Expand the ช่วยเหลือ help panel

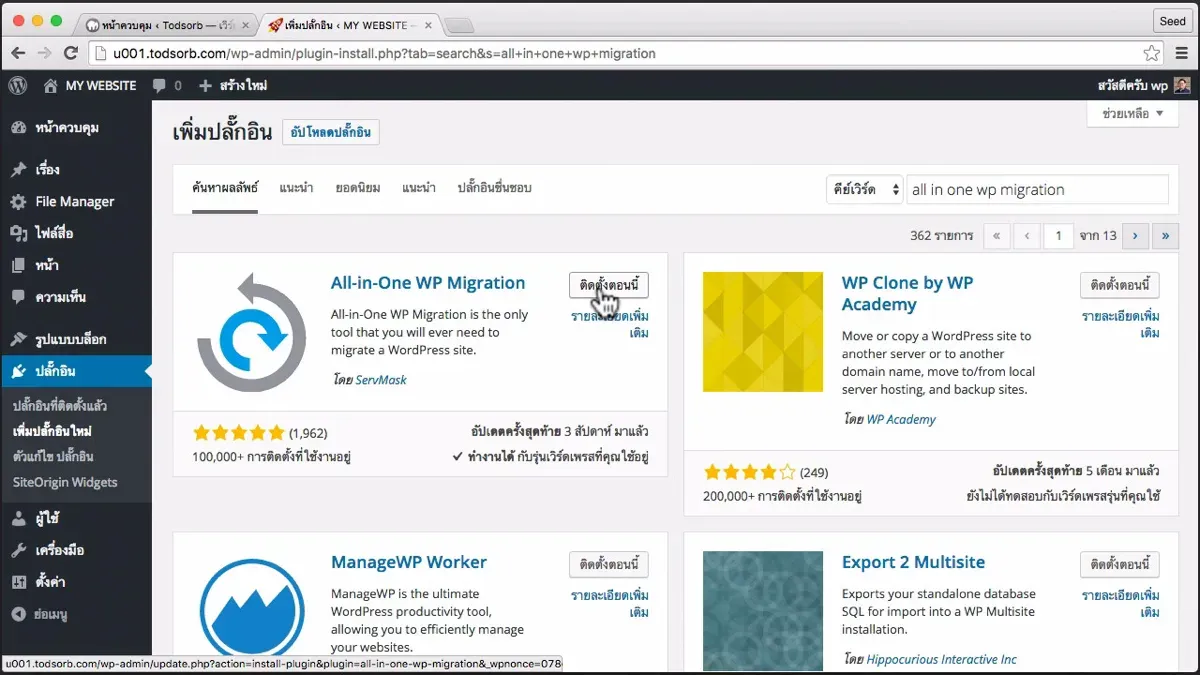pyautogui.click(x=1134, y=114)
